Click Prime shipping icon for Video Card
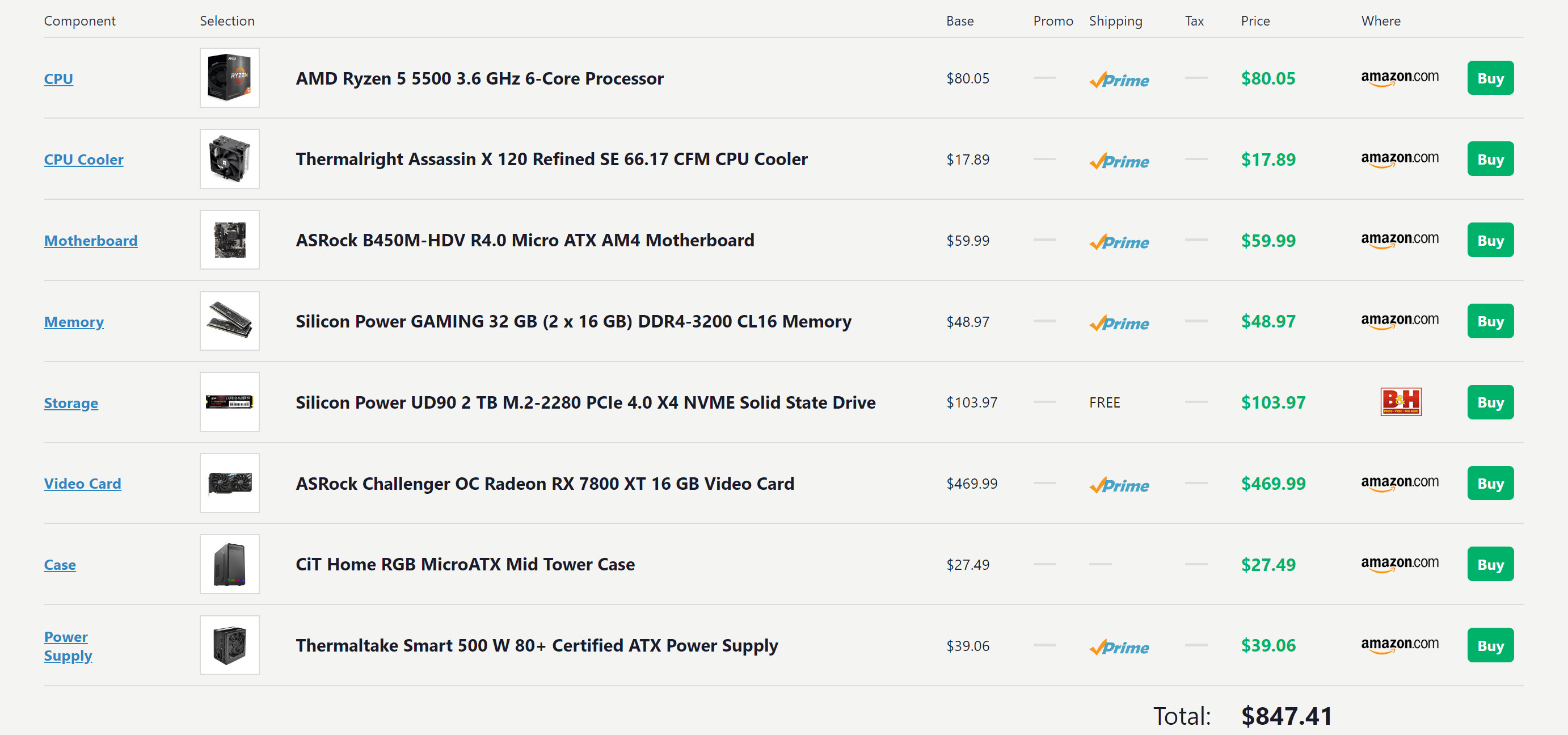 point(1119,485)
